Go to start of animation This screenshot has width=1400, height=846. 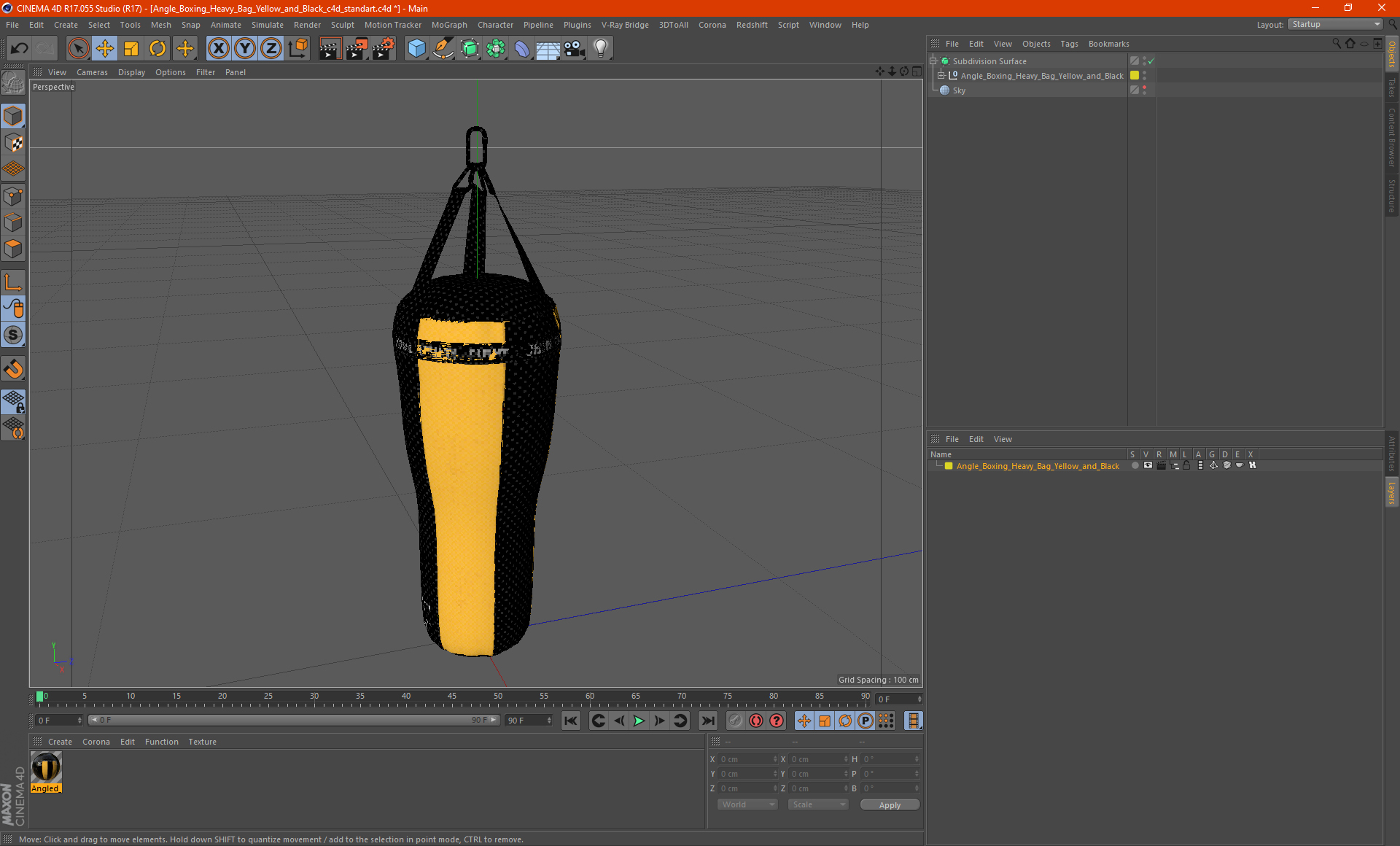tap(570, 721)
